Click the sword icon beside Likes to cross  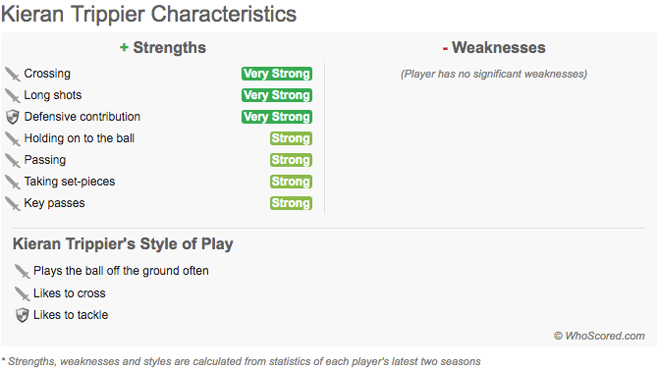coord(22,293)
